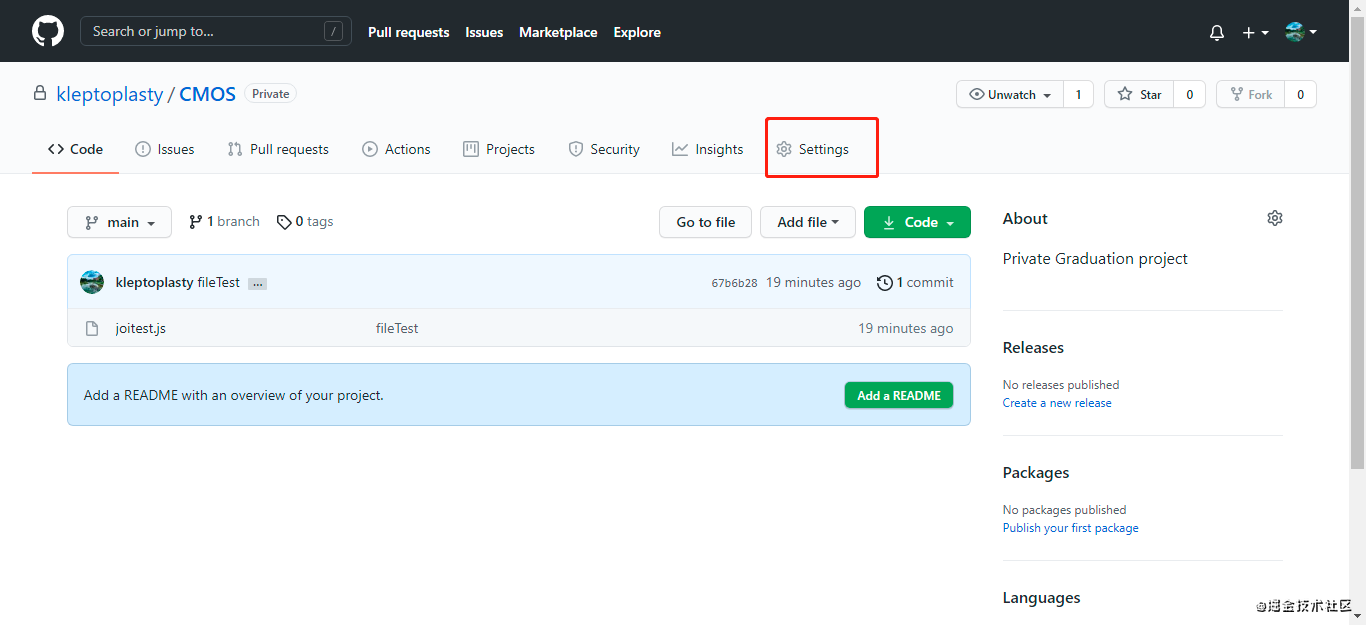
Task: Click the GitHub octocat logo
Action: [48, 31]
